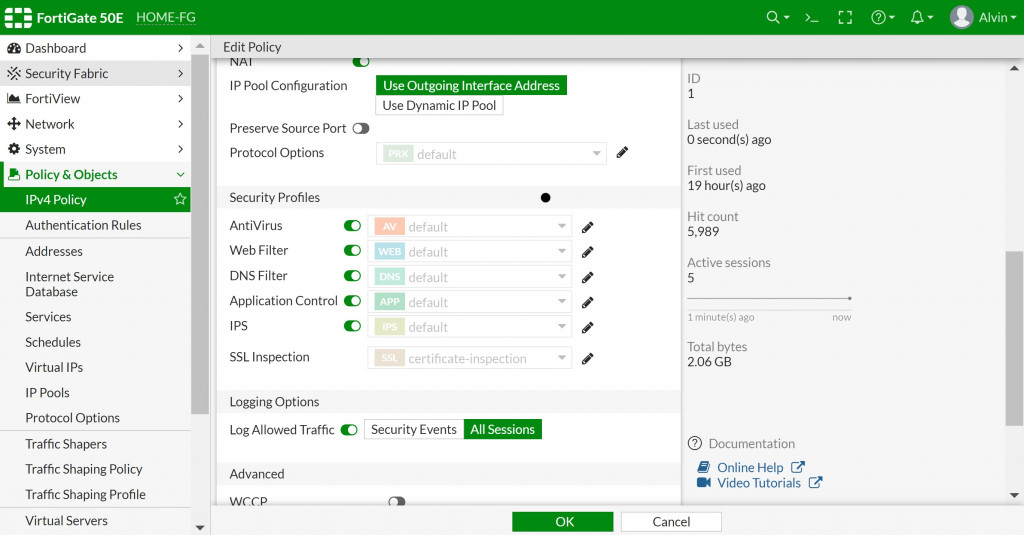Viewport: 1024px width, 535px height.
Task: Open the Web Filter profile dropdown
Action: coord(470,251)
